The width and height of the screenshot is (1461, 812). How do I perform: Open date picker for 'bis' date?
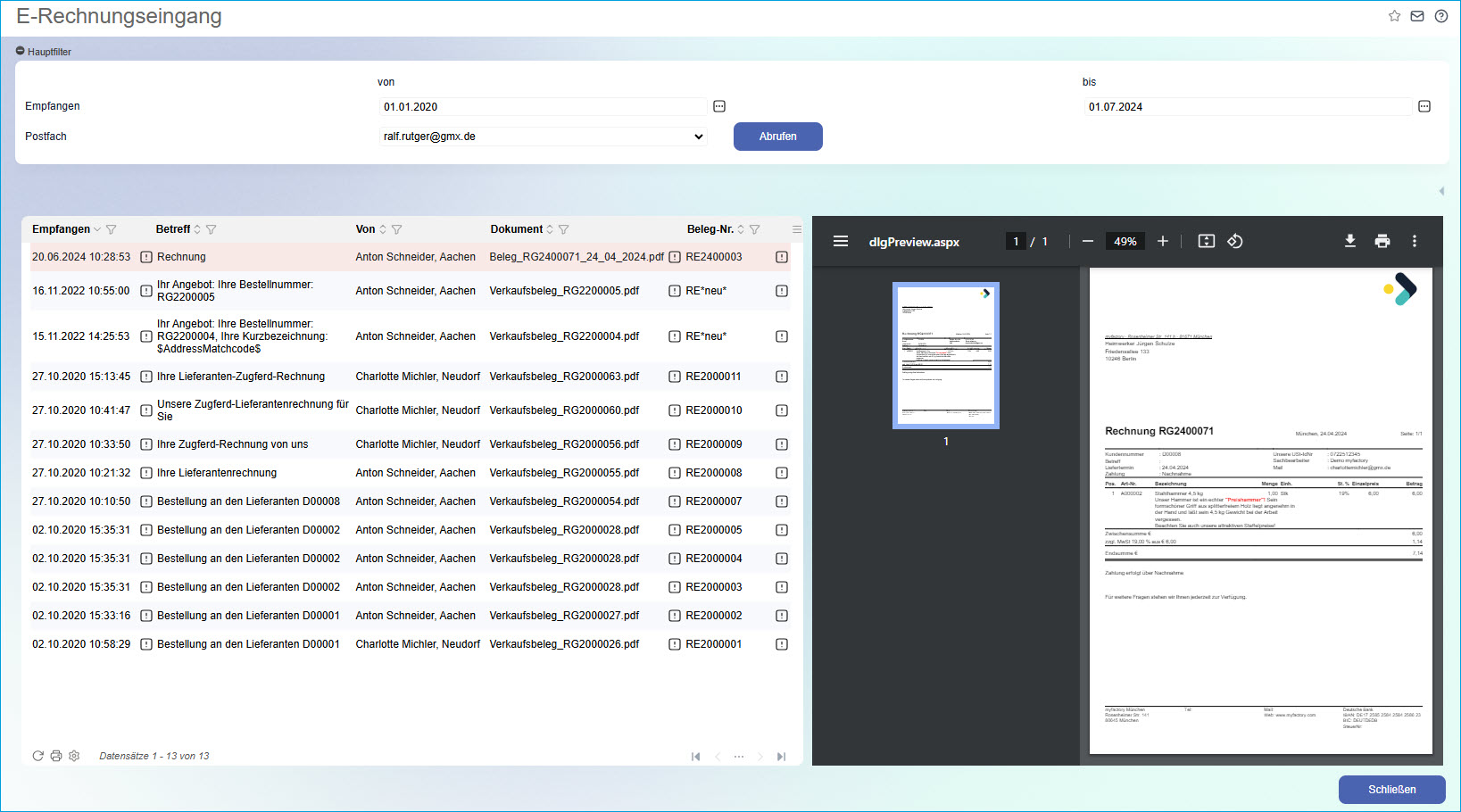1424,106
